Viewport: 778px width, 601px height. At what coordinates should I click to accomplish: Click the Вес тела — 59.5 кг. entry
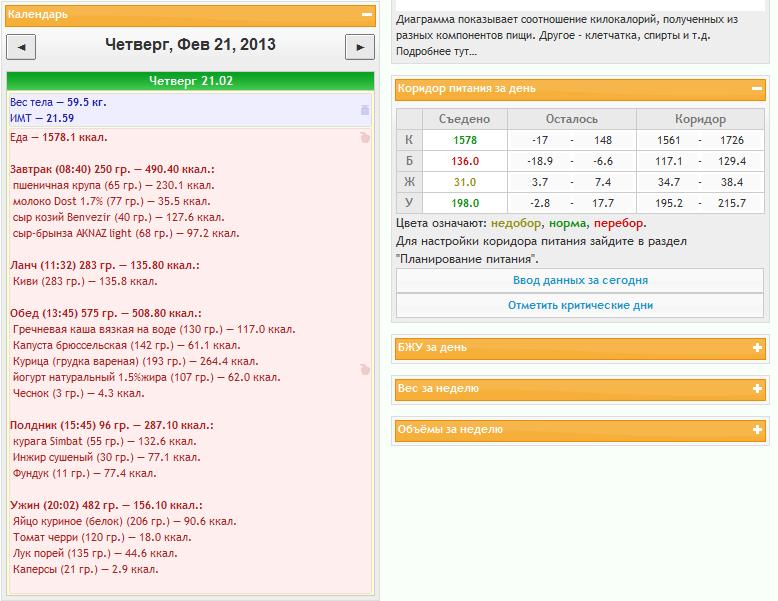click(58, 102)
